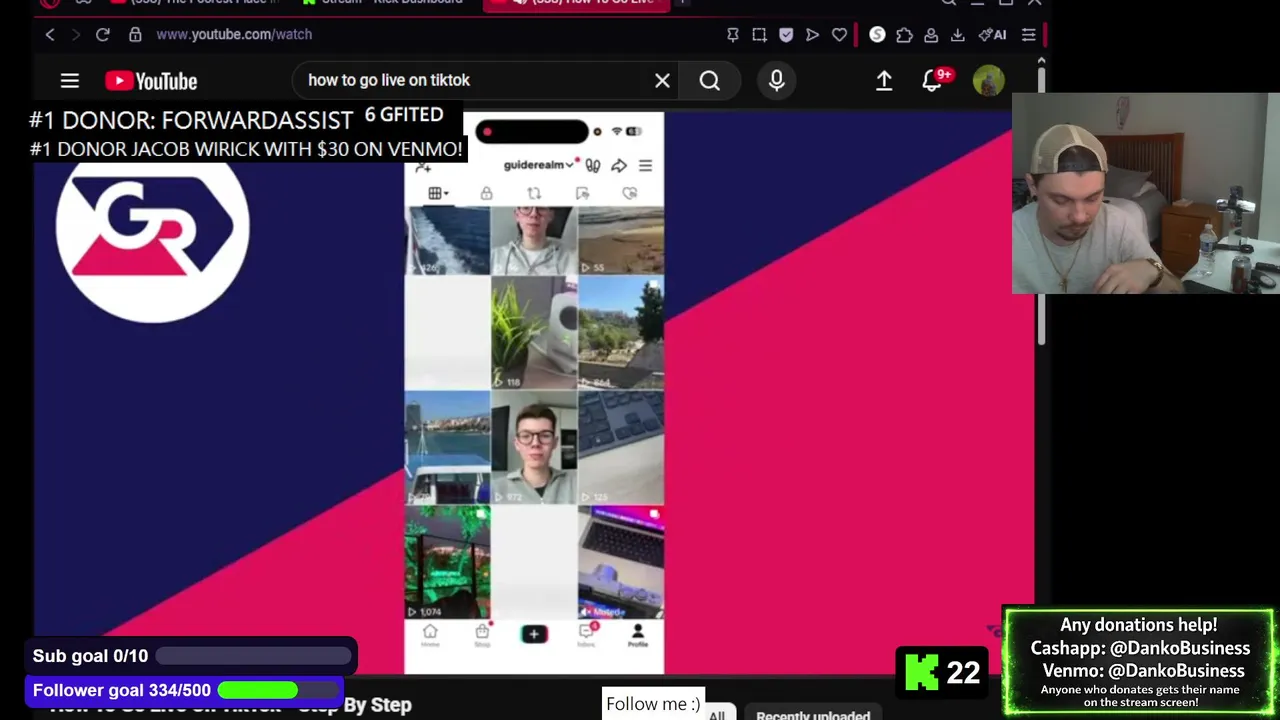Switch to the TikTok private videos lock tab
1280x720 pixels.
coord(486,193)
